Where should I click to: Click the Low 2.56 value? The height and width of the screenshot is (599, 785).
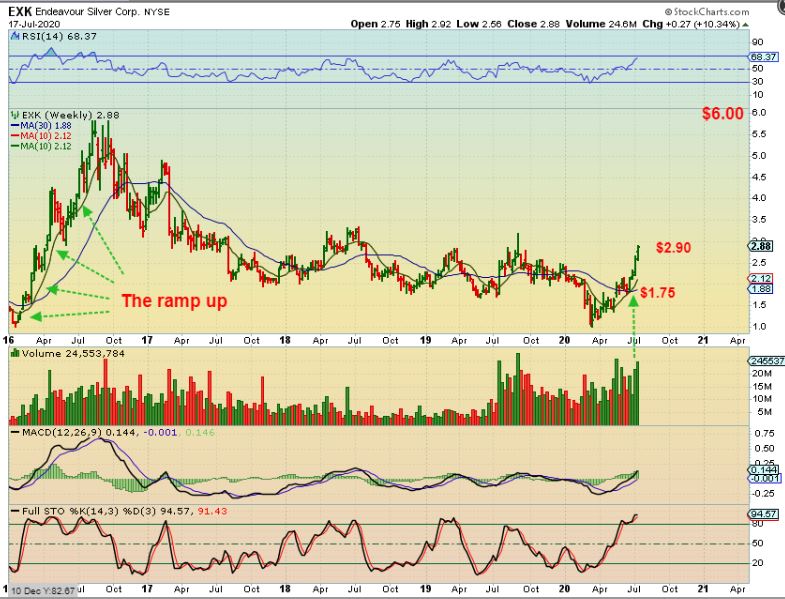tap(479, 24)
